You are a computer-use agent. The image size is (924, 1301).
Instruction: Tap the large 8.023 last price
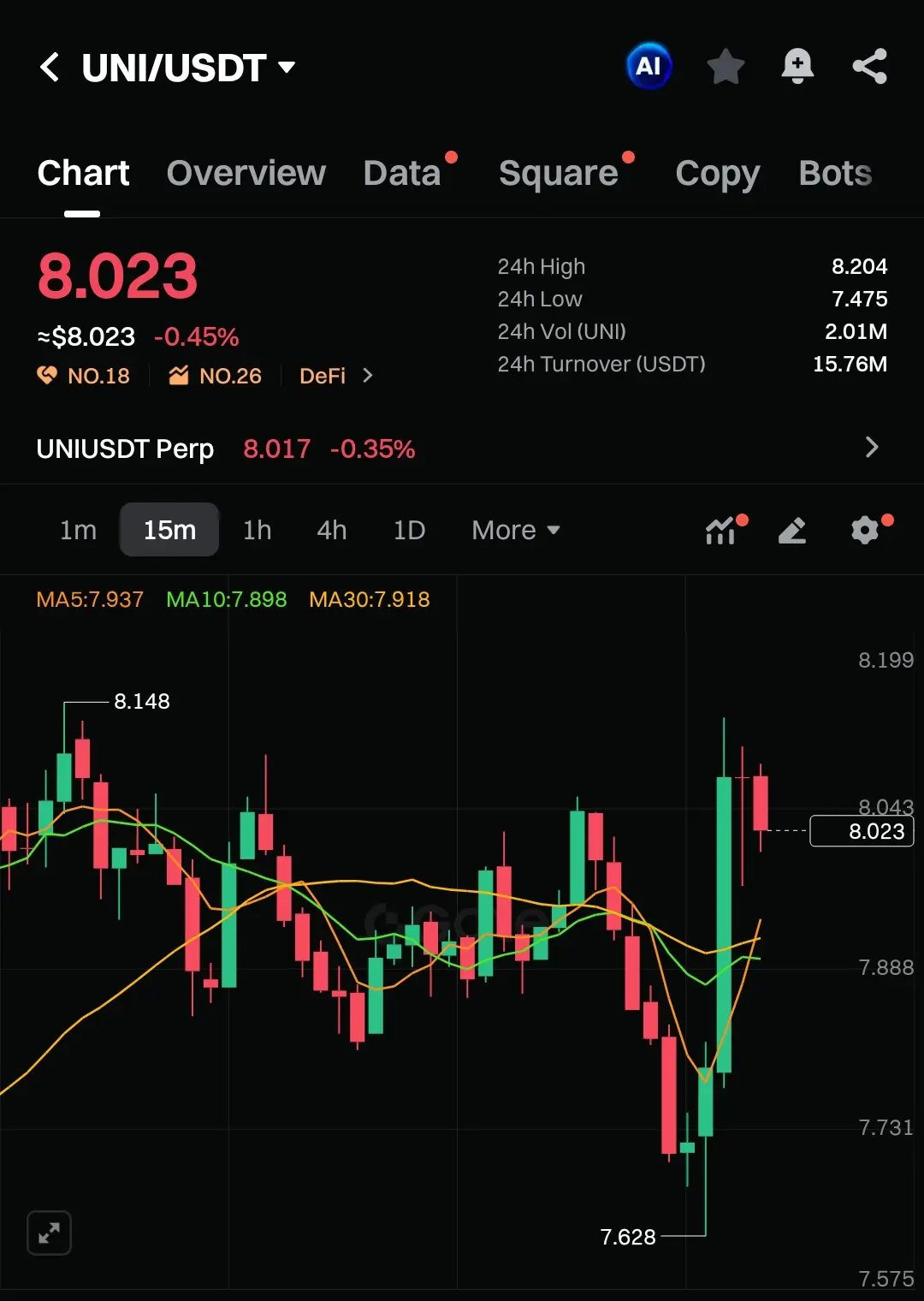(x=117, y=276)
